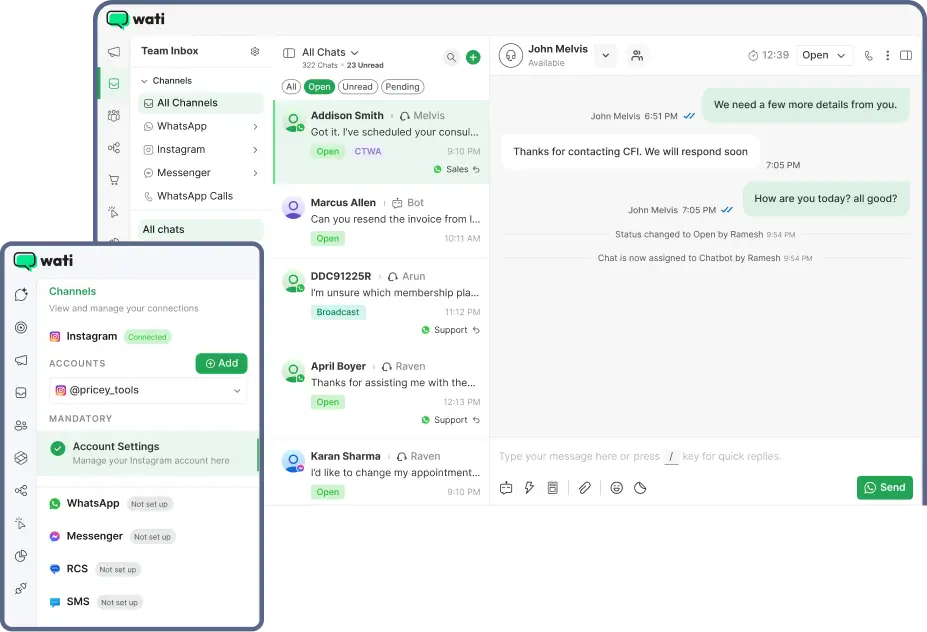927x632 pixels.
Task: Click the Sales team label with reply arrow
Action: tap(456, 170)
